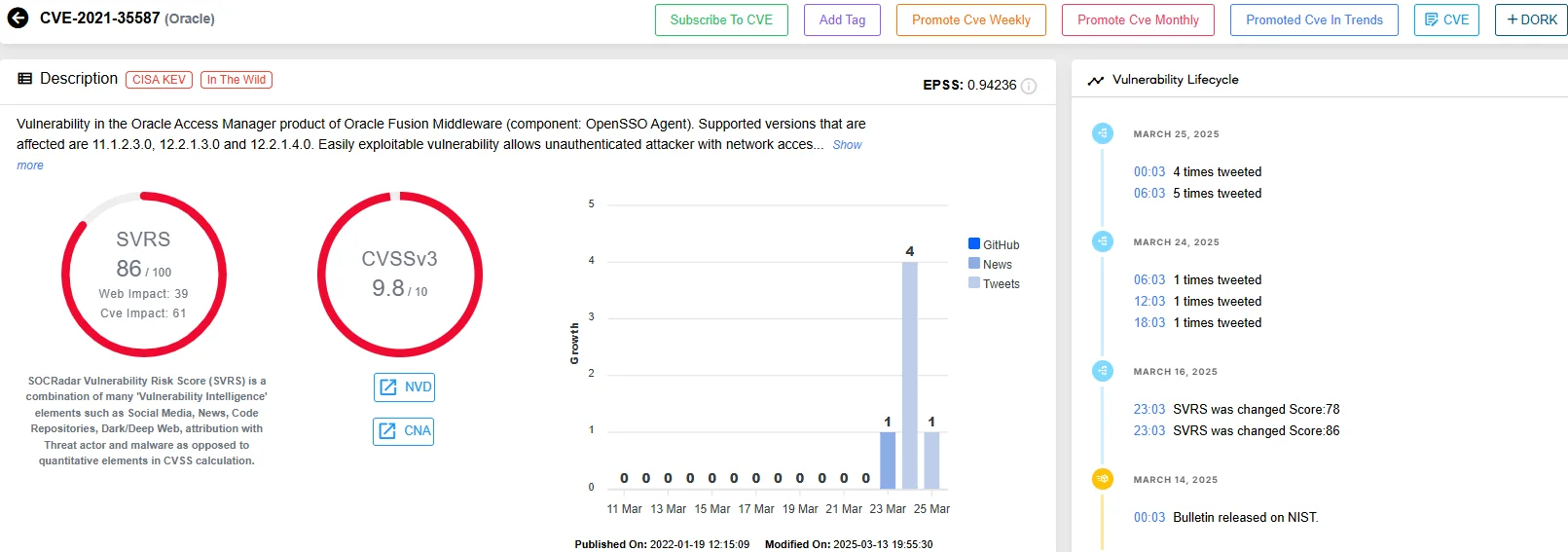Click the EPSS 0.94236 value

coord(992,86)
